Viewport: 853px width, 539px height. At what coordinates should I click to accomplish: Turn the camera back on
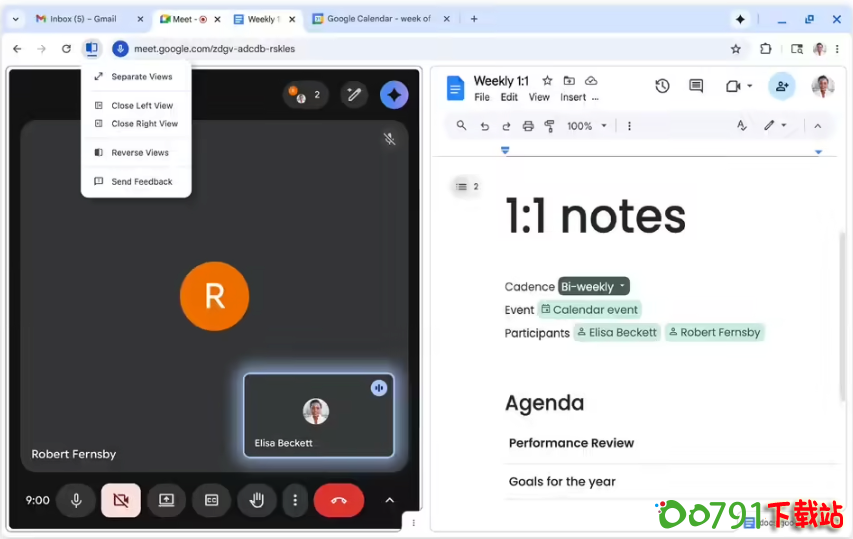click(x=121, y=500)
